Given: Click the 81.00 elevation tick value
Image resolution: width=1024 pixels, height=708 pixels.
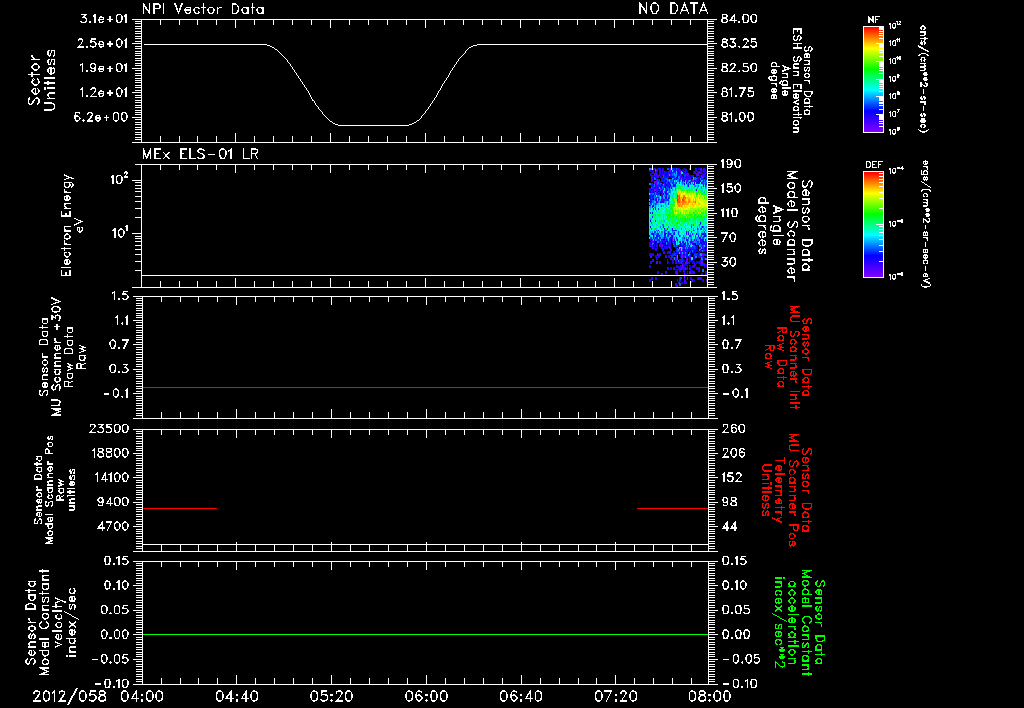Looking at the screenshot, I should [738, 118].
